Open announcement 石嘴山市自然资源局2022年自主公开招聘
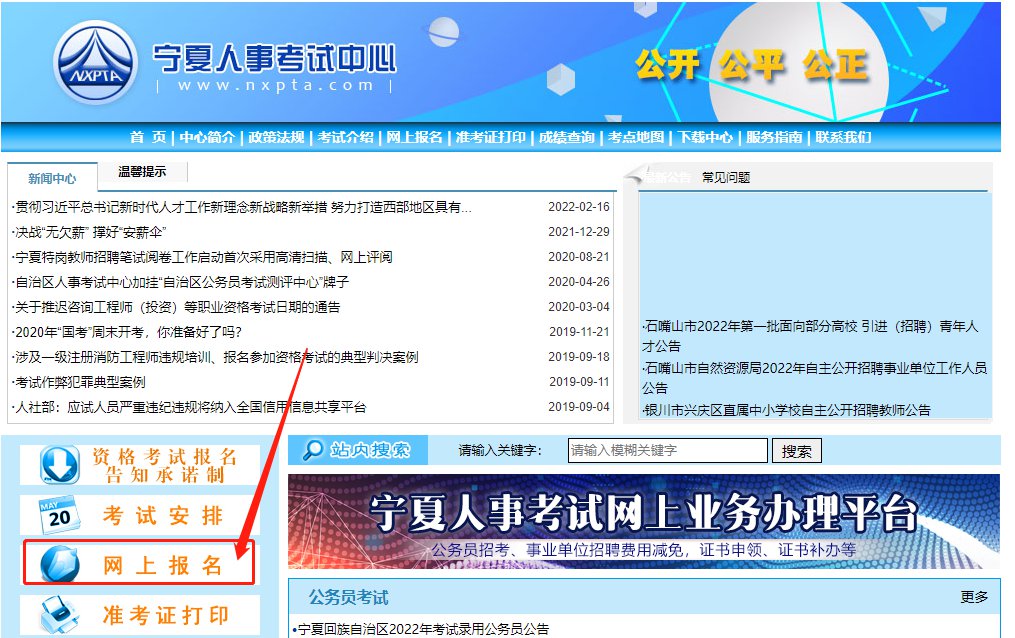 (814, 378)
